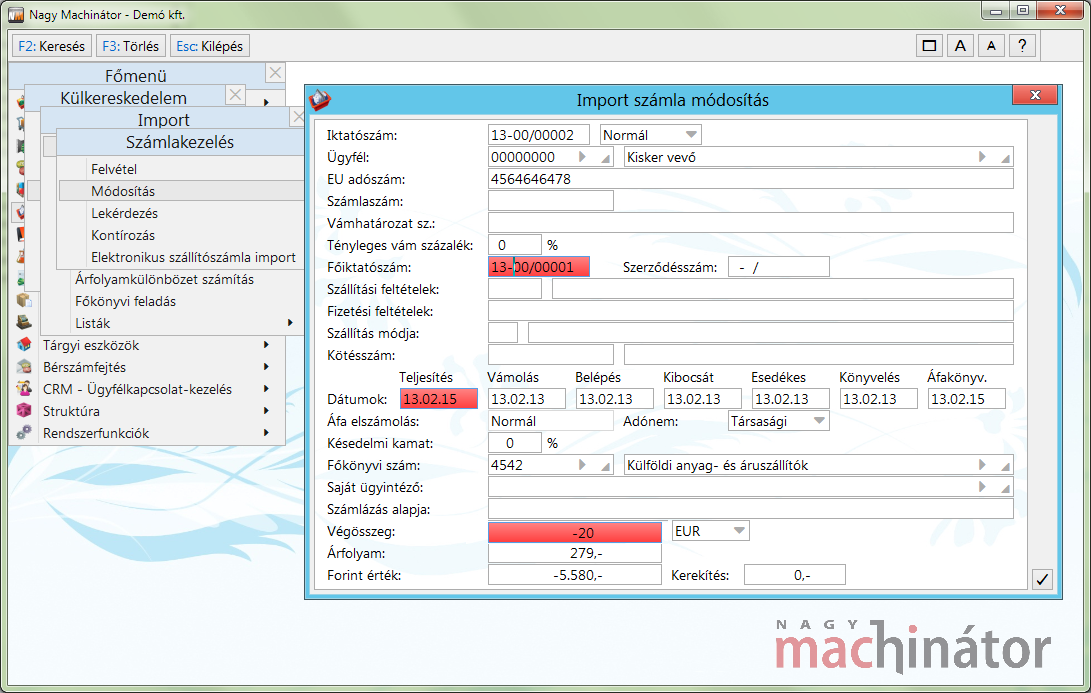Viewport: 1091px width, 693px height.
Task: Click the Árfolyam field showing 279,-
Action: (x=575, y=553)
